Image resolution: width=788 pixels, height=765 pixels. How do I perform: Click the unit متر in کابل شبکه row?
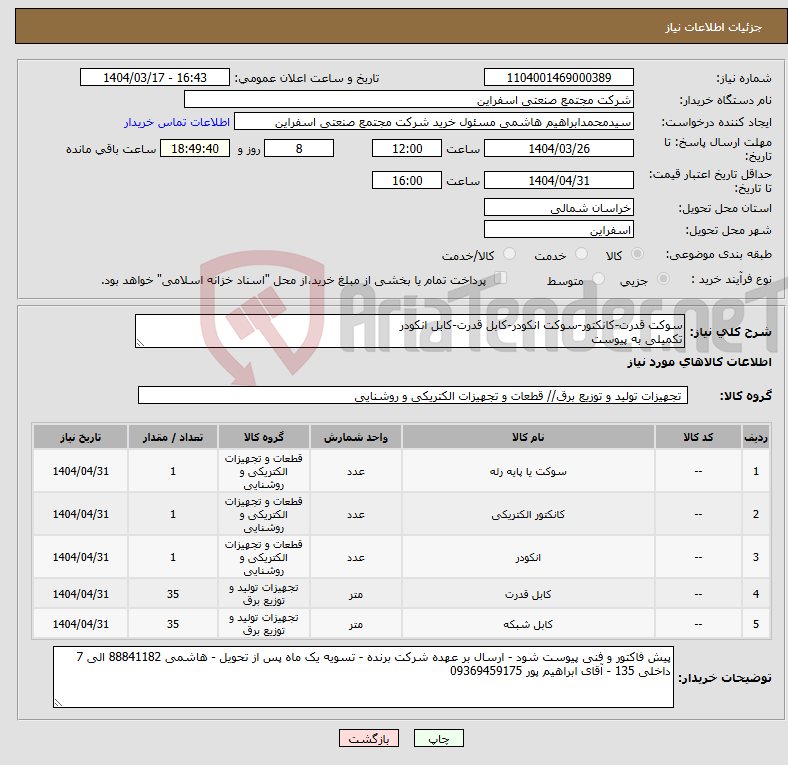tap(356, 624)
